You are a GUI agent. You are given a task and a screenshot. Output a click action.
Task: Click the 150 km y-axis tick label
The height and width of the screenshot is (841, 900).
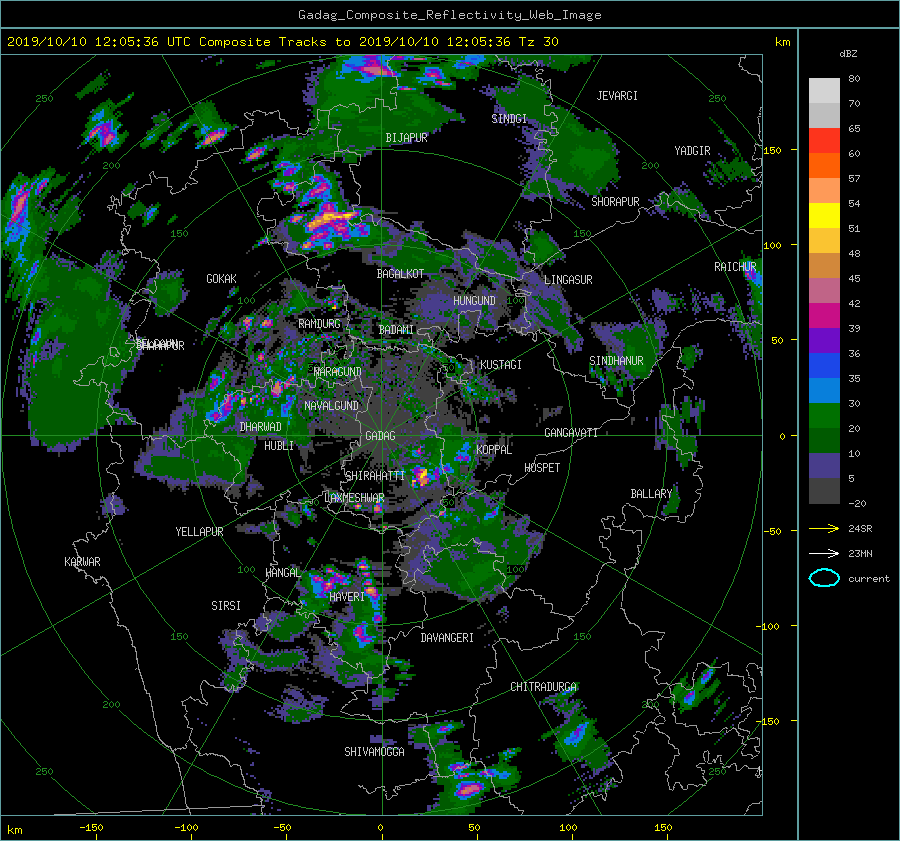click(773, 150)
